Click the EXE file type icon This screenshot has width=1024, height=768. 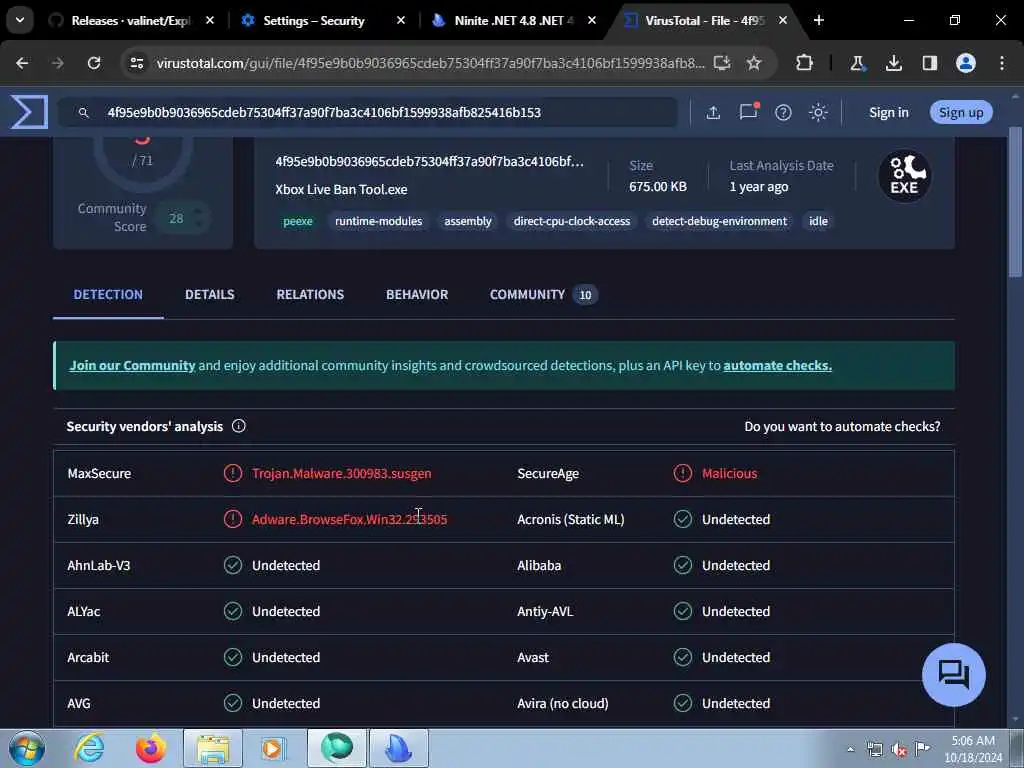[x=904, y=176]
